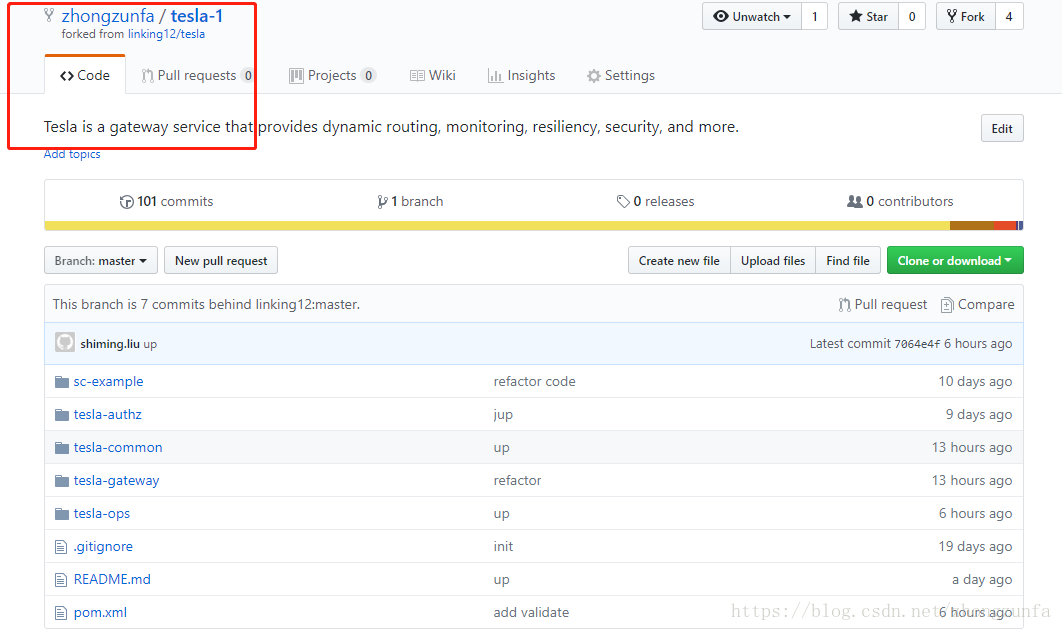Image resolution: width=1062 pixels, height=631 pixels.
Task: Open the Clone or download dropdown
Action: [x=955, y=261]
